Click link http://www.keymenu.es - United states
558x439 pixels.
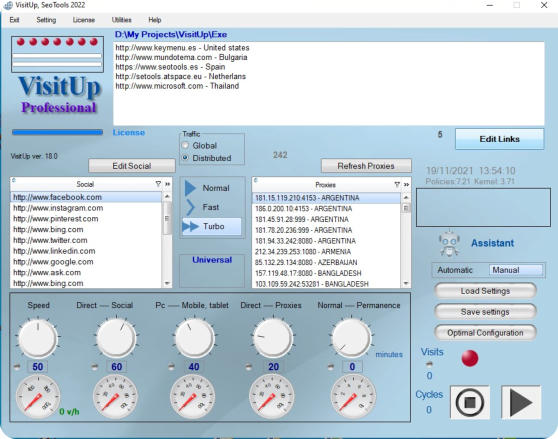pos(182,48)
